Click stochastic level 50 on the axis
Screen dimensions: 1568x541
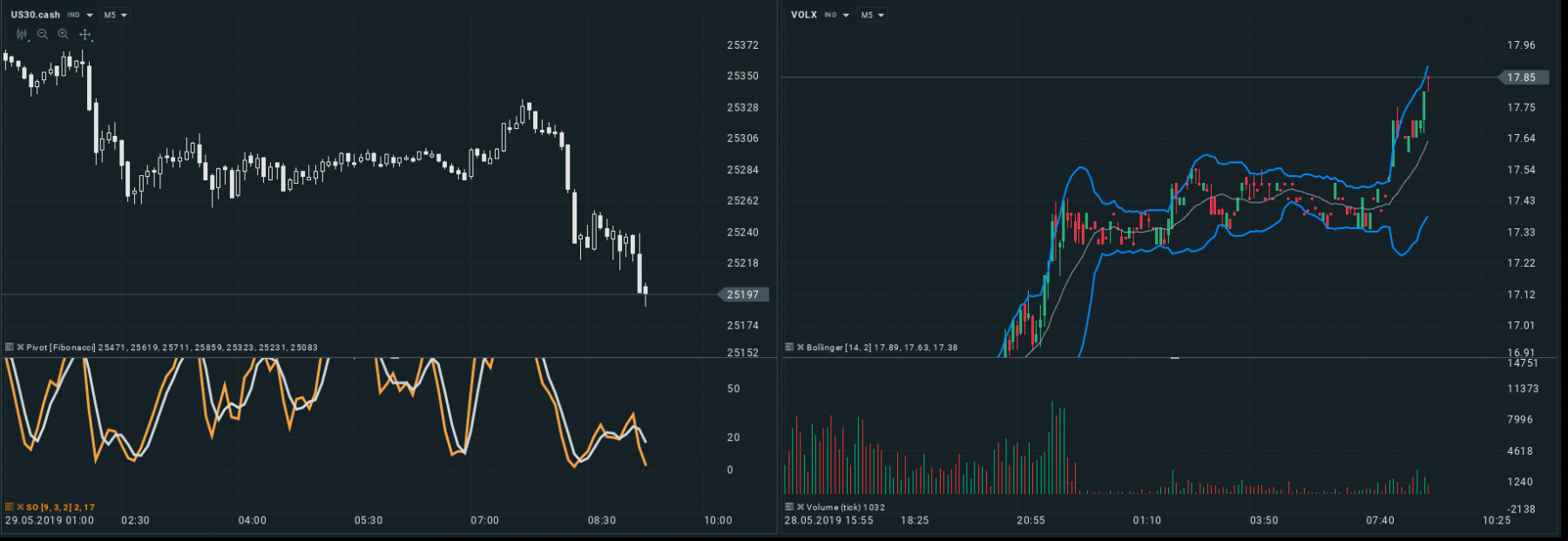point(733,389)
